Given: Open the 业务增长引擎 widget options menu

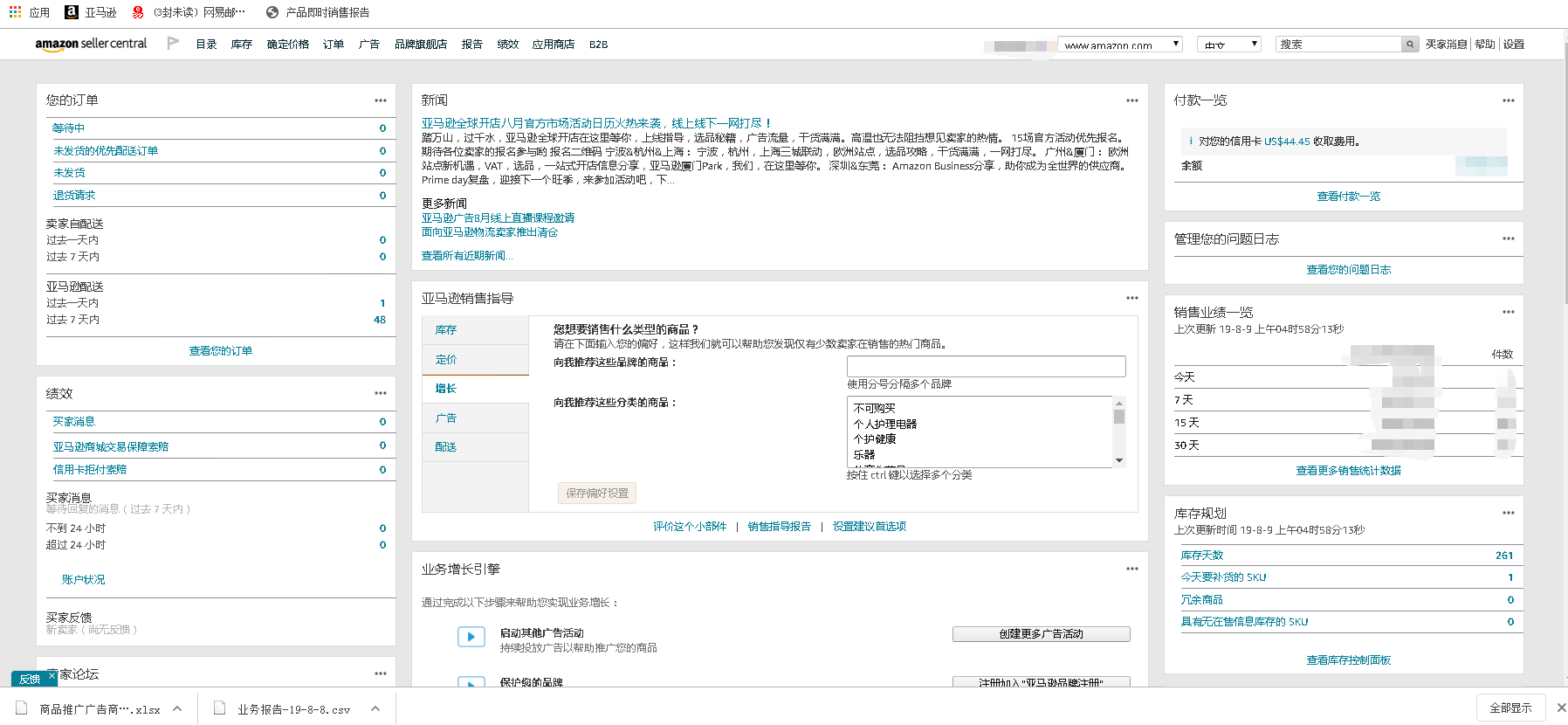Looking at the screenshot, I should tap(1132, 569).
